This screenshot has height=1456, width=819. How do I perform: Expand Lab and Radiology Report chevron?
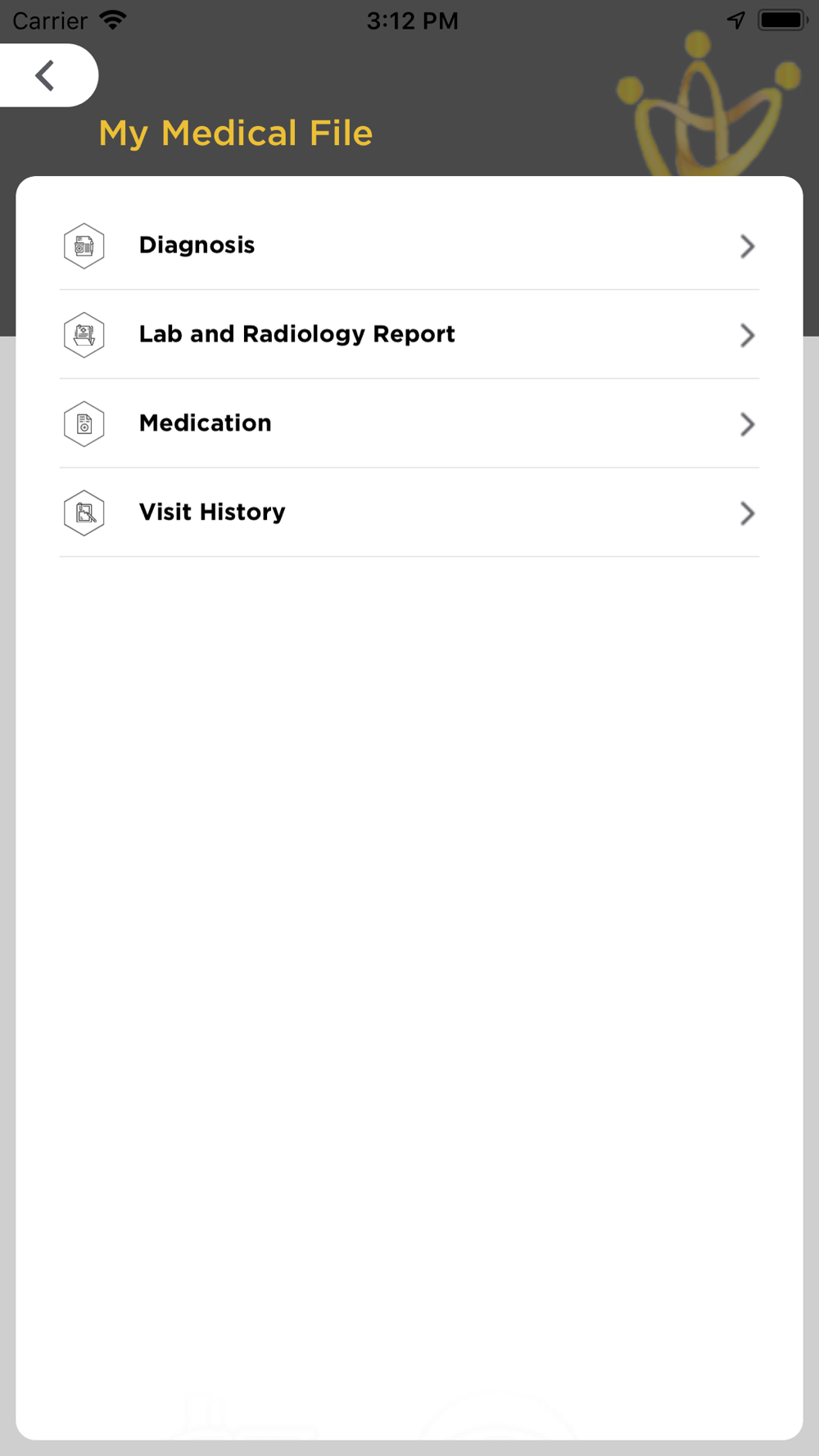[747, 335]
